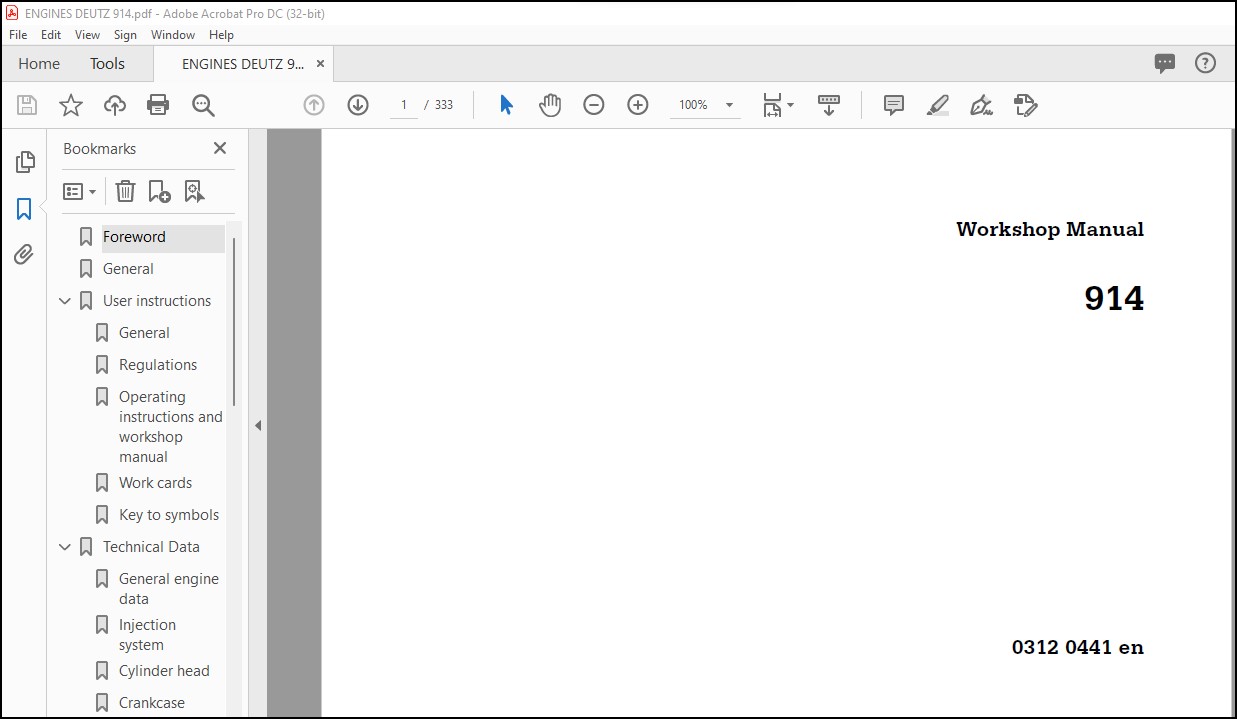Screen dimensions: 1237x719
Task: Open the Help menu
Action: click(x=221, y=34)
